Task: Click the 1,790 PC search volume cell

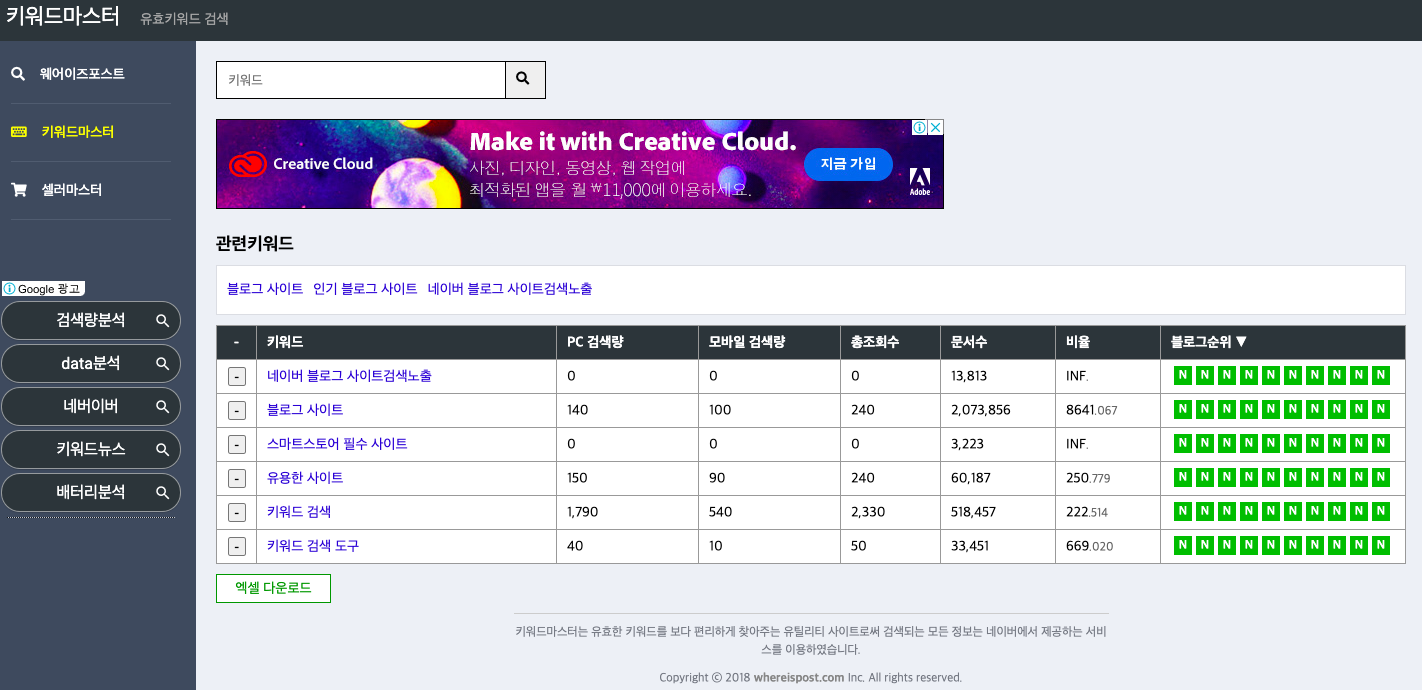Action: tap(627, 512)
